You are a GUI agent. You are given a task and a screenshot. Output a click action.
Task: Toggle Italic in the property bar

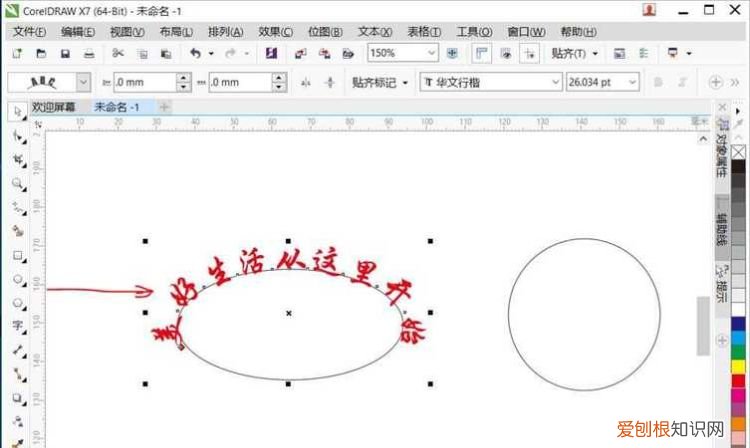pyautogui.click(x=682, y=82)
